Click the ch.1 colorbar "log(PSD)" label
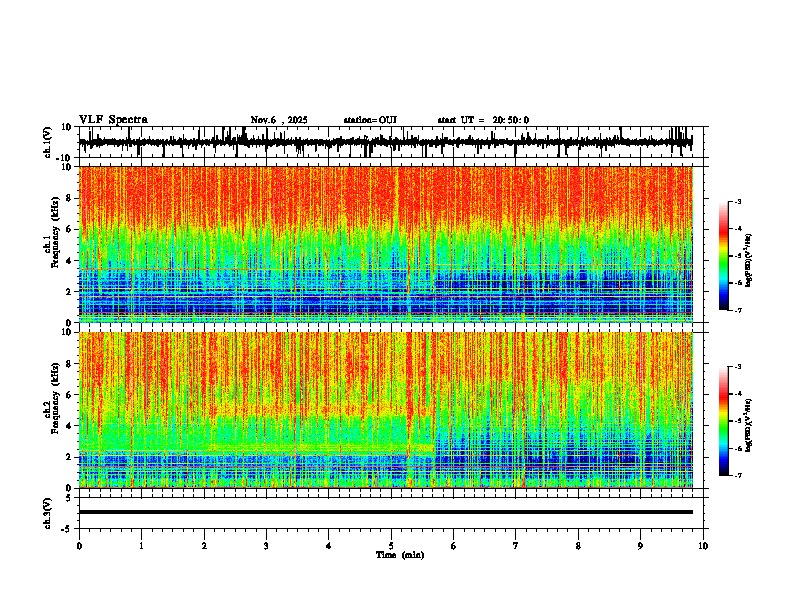 coord(748,261)
